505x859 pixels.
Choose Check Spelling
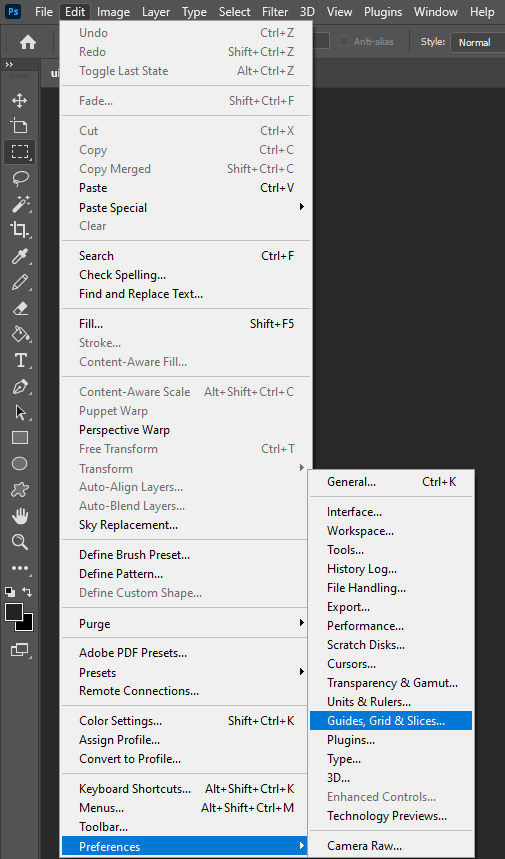pos(186,275)
